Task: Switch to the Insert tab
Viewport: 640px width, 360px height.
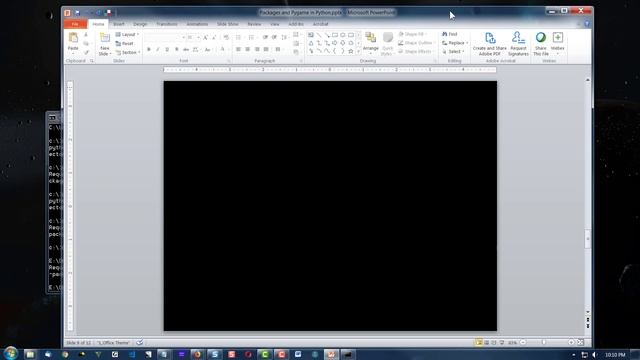Action: pyautogui.click(x=119, y=24)
